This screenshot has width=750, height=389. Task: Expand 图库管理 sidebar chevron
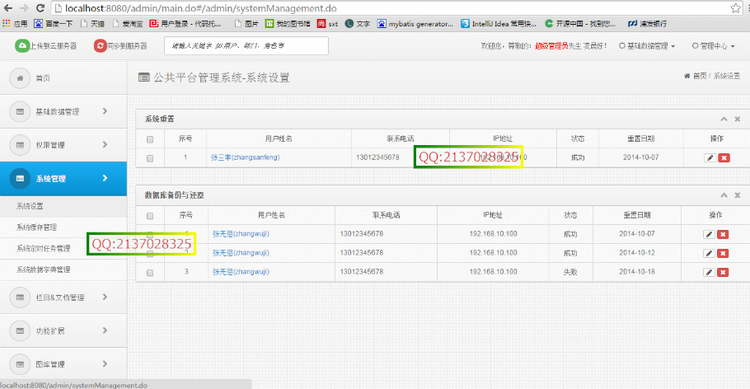[105, 364]
